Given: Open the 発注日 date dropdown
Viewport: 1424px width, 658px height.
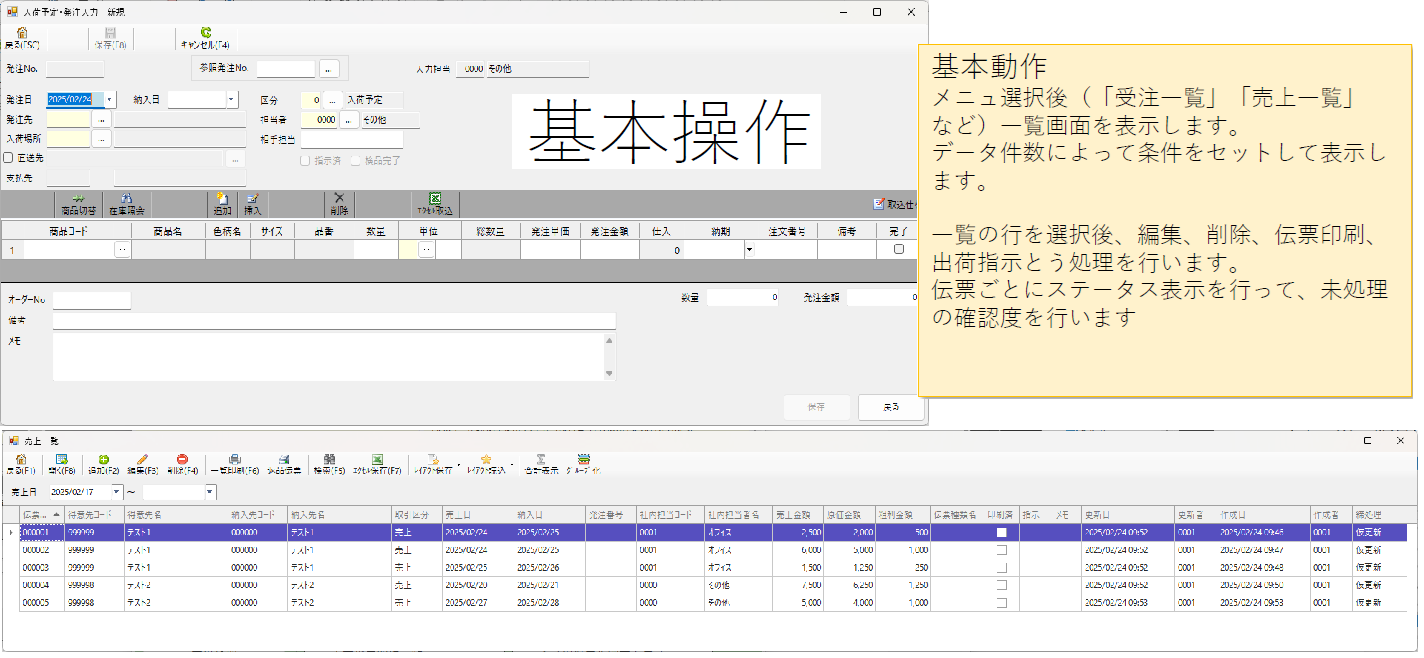Looking at the screenshot, I should click(x=110, y=100).
